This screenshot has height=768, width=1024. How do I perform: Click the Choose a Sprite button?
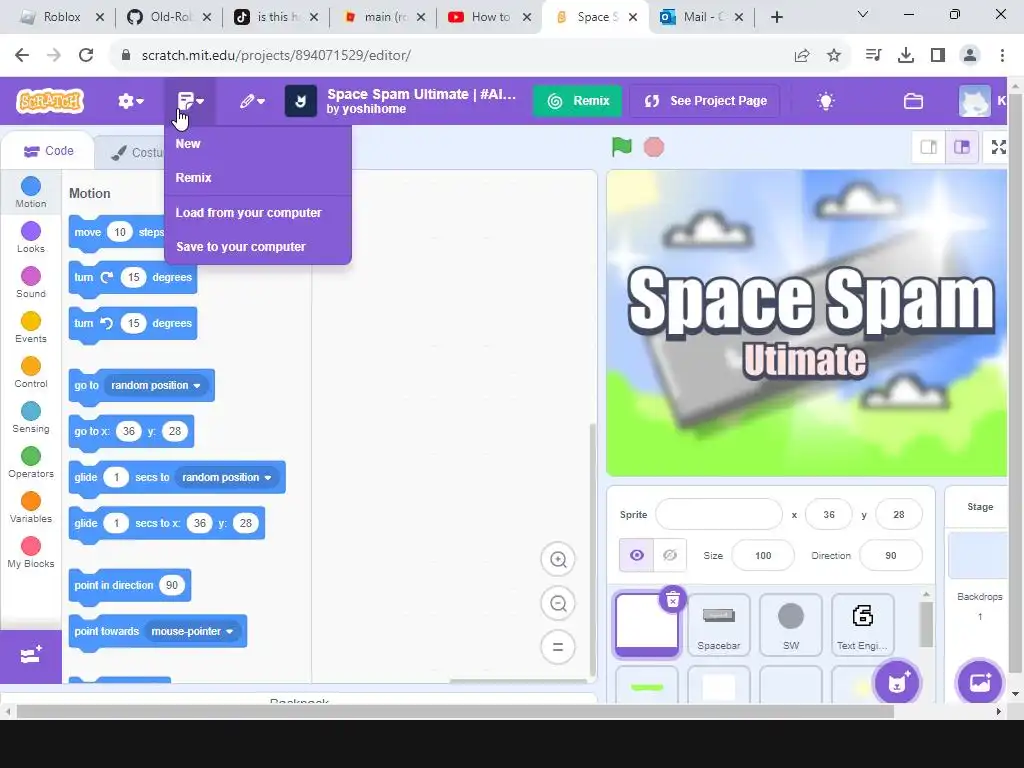(897, 682)
